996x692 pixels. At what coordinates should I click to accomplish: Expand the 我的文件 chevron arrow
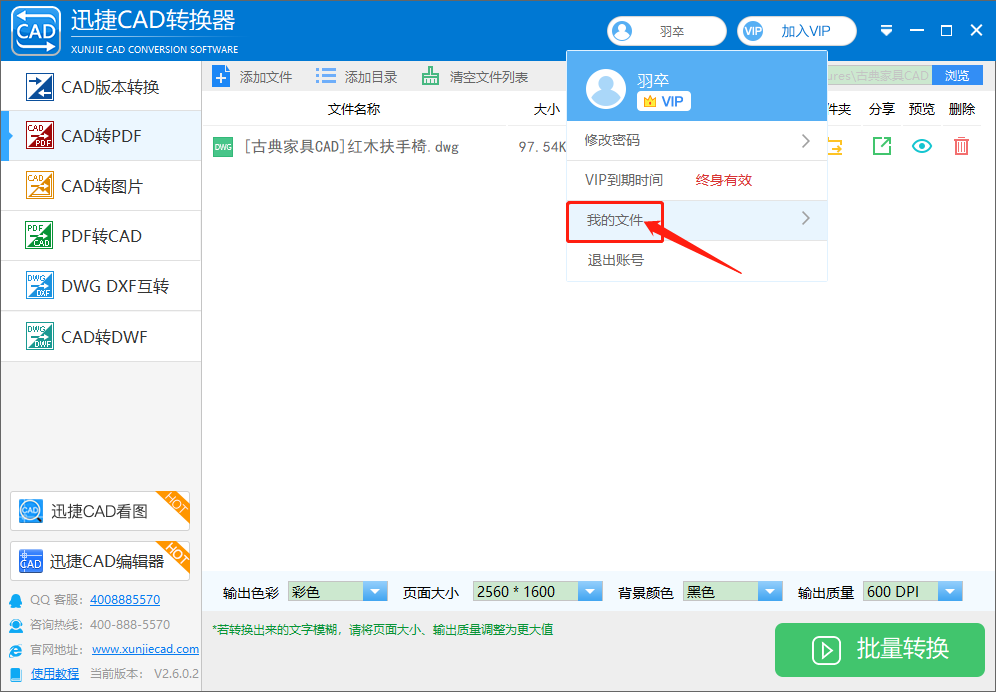805,218
